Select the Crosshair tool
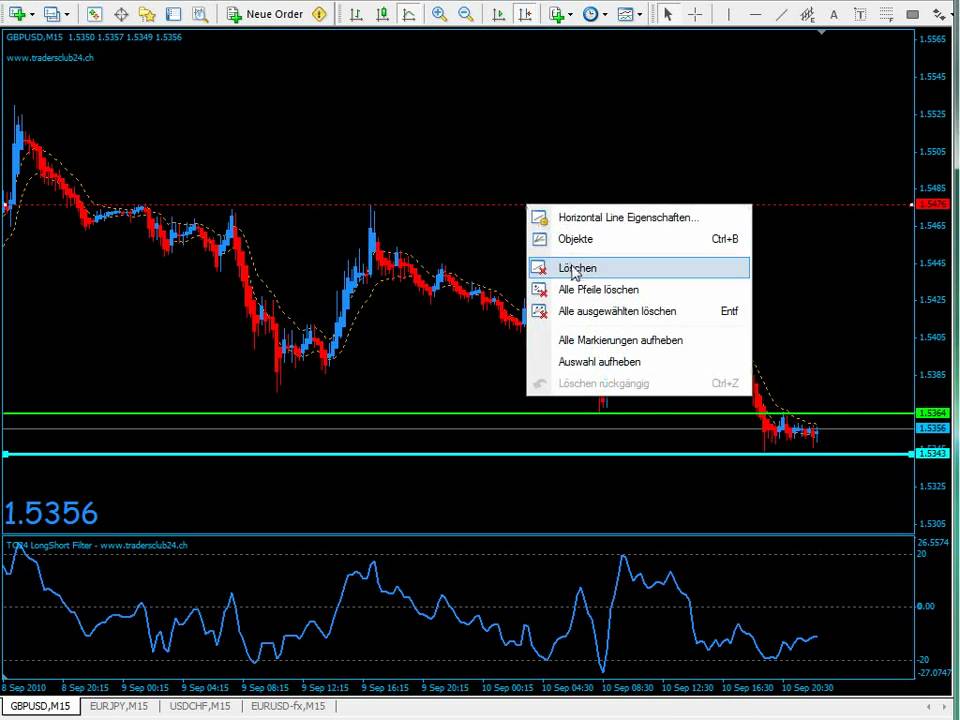 695,13
